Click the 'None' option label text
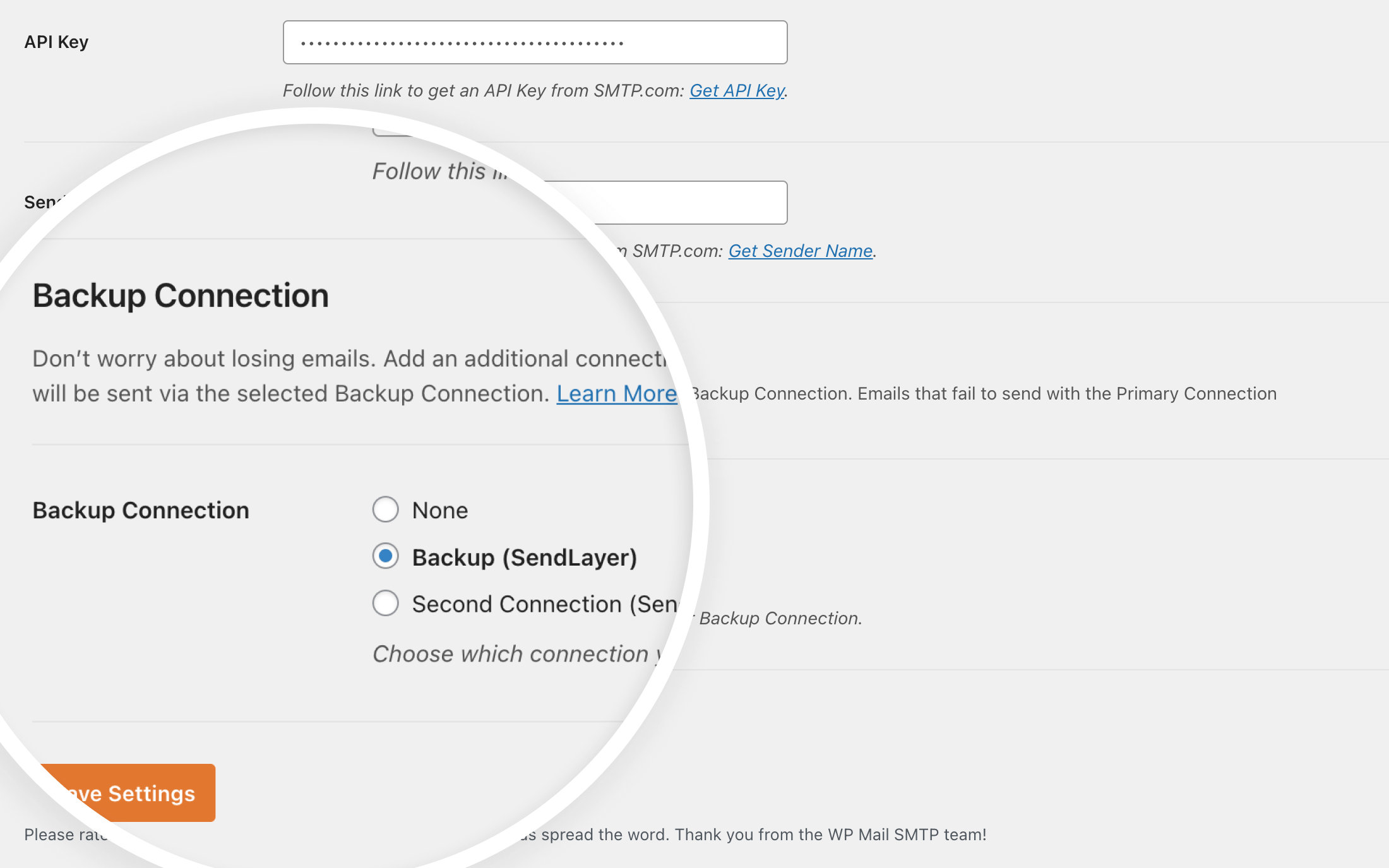 [440, 510]
